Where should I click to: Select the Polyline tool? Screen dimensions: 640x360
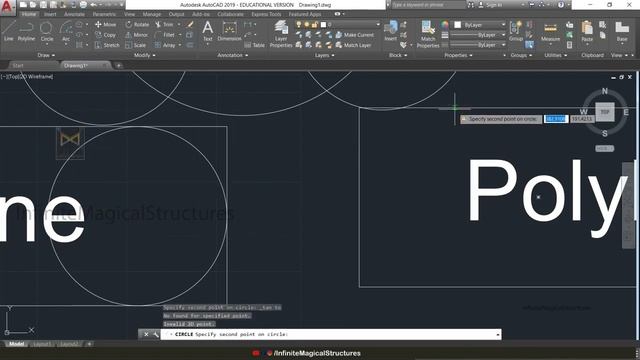(x=26, y=31)
